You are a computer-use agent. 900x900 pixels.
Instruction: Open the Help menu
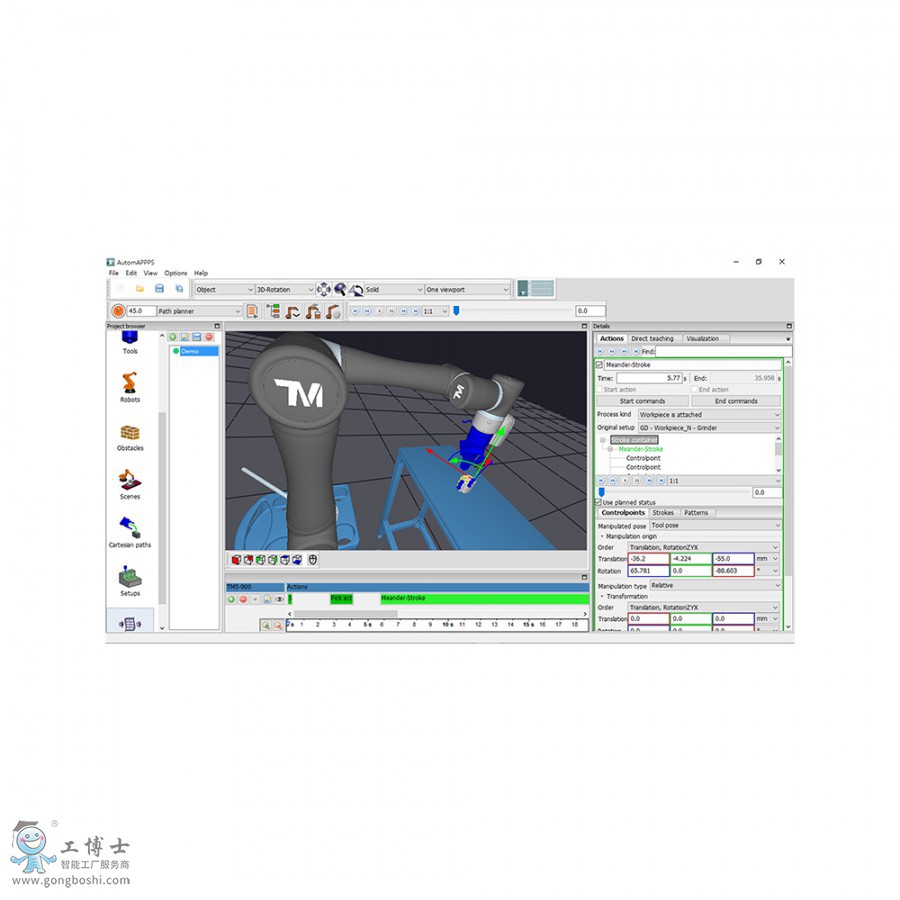(201, 273)
